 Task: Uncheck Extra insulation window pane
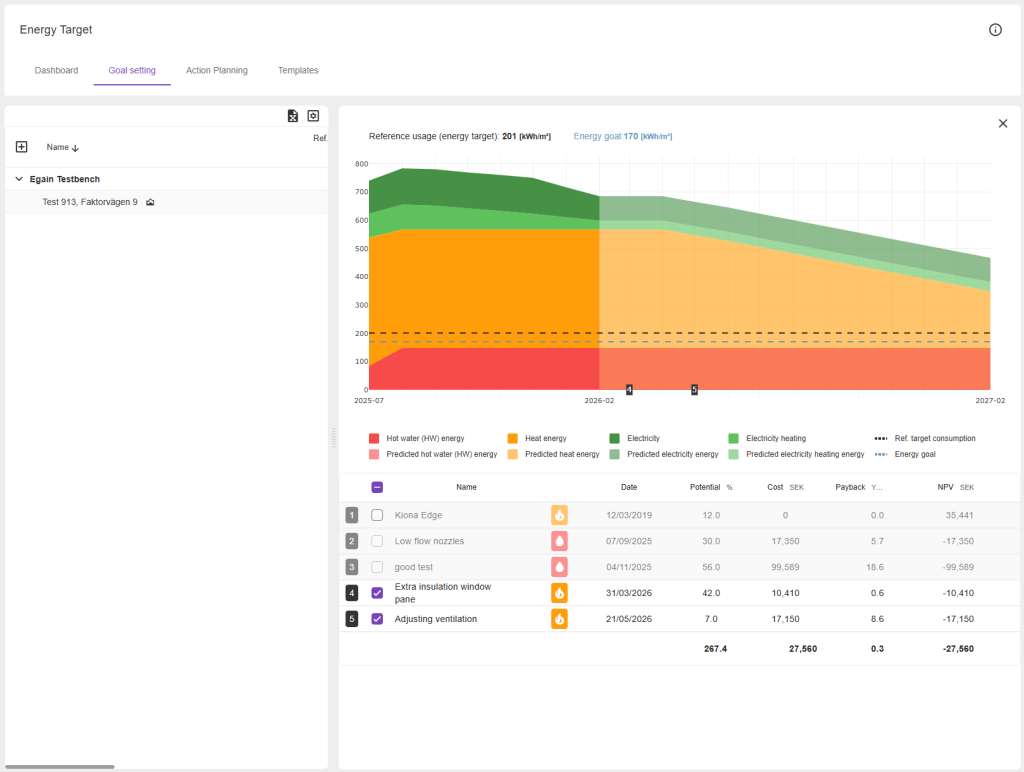click(377, 593)
